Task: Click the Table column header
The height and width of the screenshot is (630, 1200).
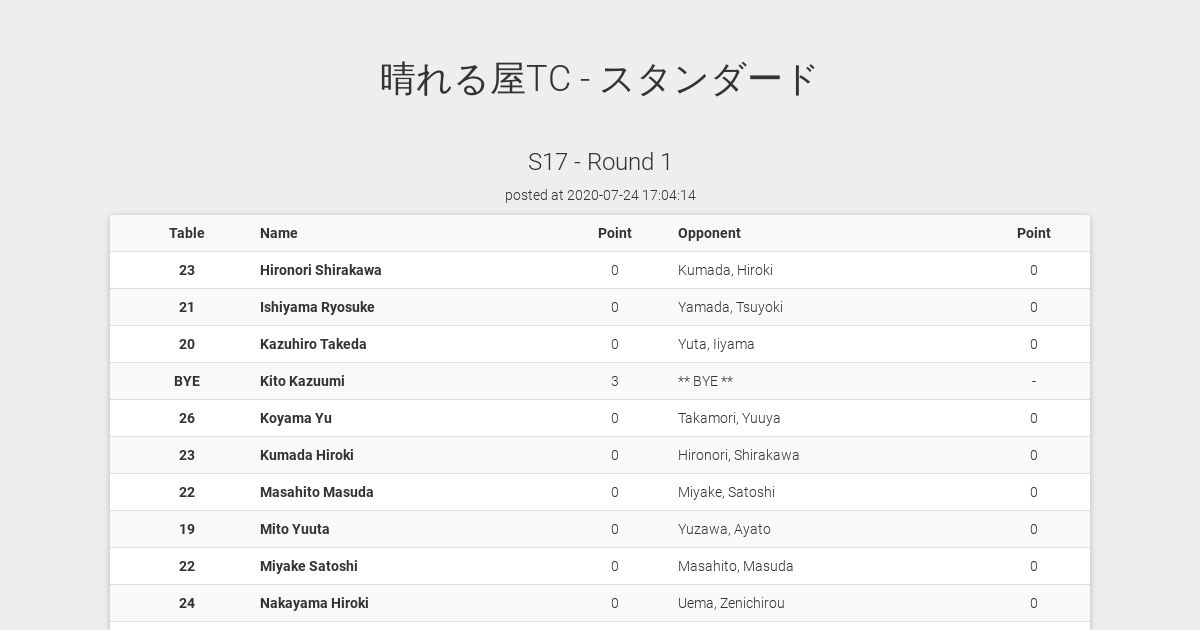Action: pos(187,233)
